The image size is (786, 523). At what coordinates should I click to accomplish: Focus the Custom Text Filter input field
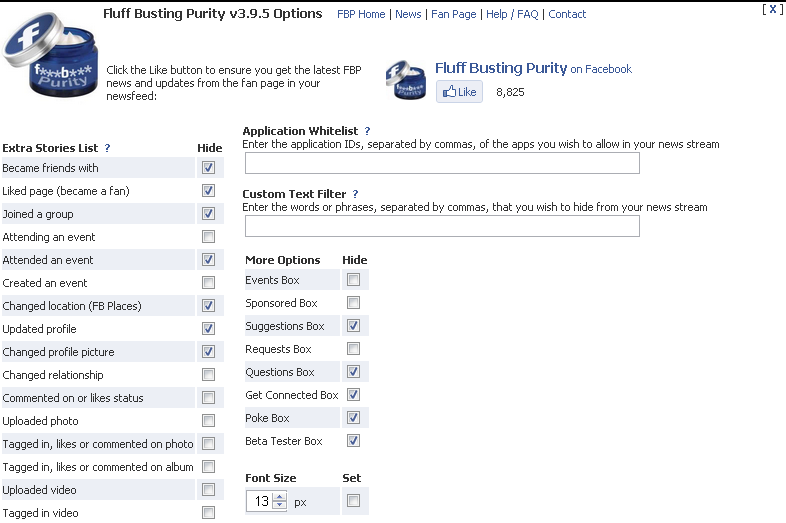pyautogui.click(x=442, y=226)
